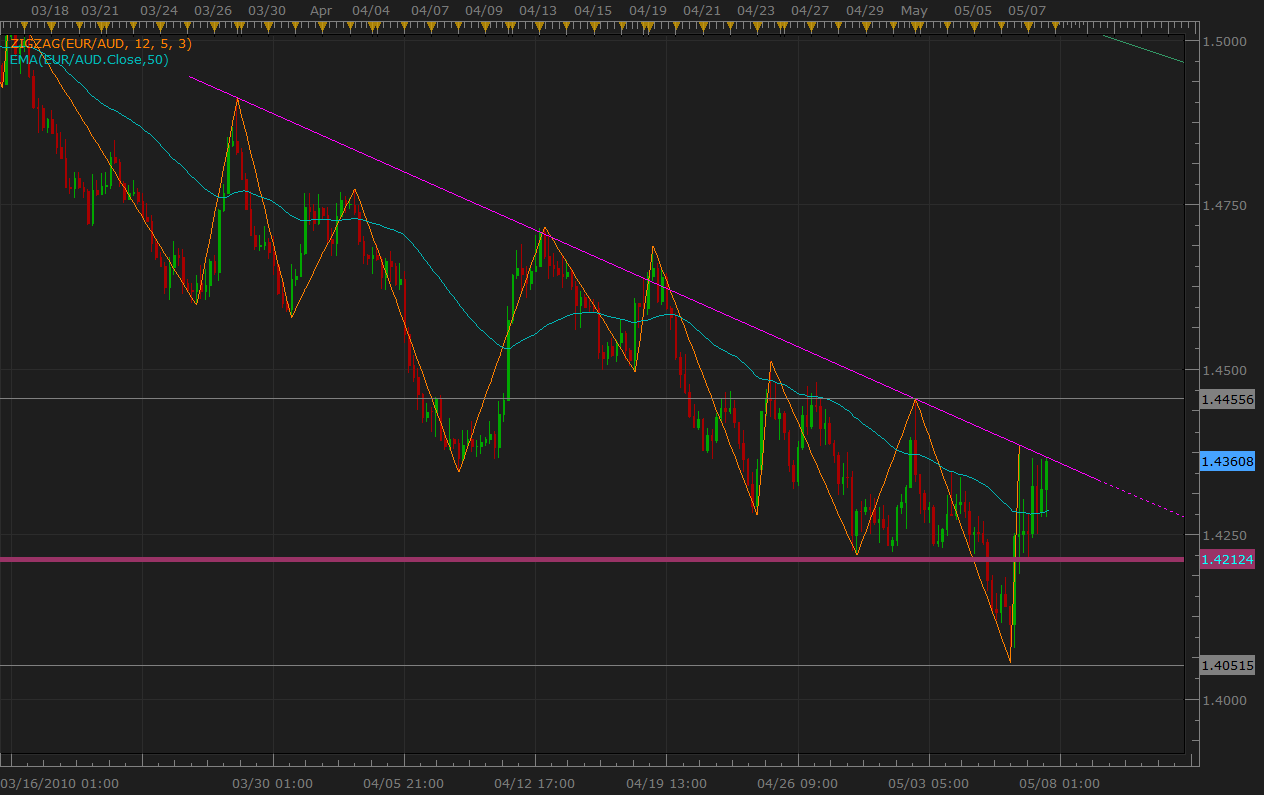The width and height of the screenshot is (1264, 795).
Task: Click the yellow marker below the 04/29 date
Action: 864,23
